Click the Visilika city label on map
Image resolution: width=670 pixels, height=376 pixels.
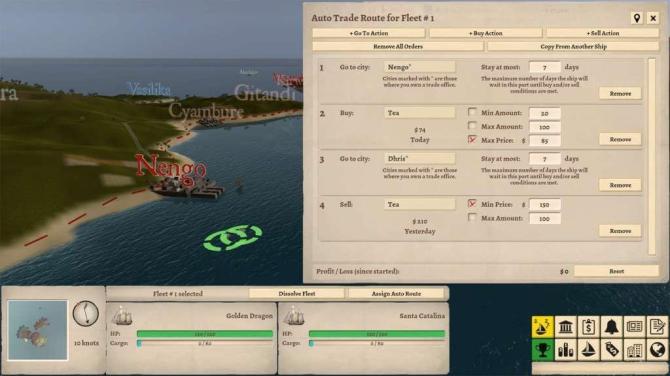pyautogui.click(x=150, y=89)
